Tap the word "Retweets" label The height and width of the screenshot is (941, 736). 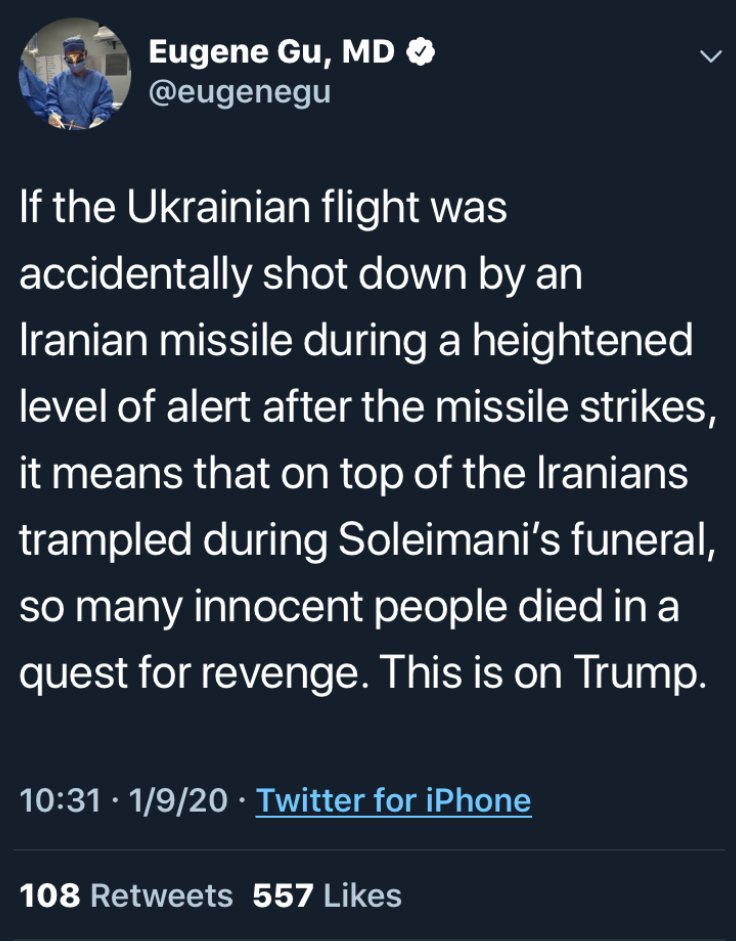pyautogui.click(x=161, y=895)
